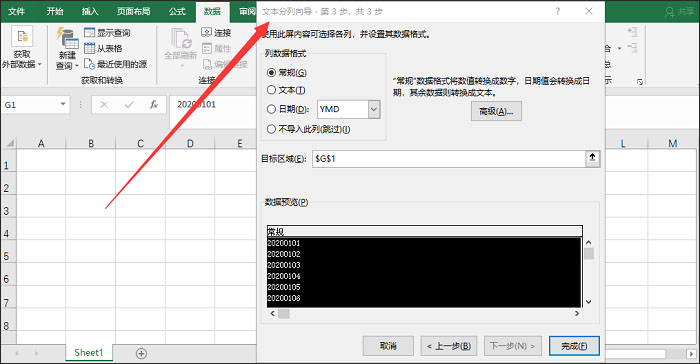Click the preview scroll up arrow

pyautogui.click(x=589, y=242)
